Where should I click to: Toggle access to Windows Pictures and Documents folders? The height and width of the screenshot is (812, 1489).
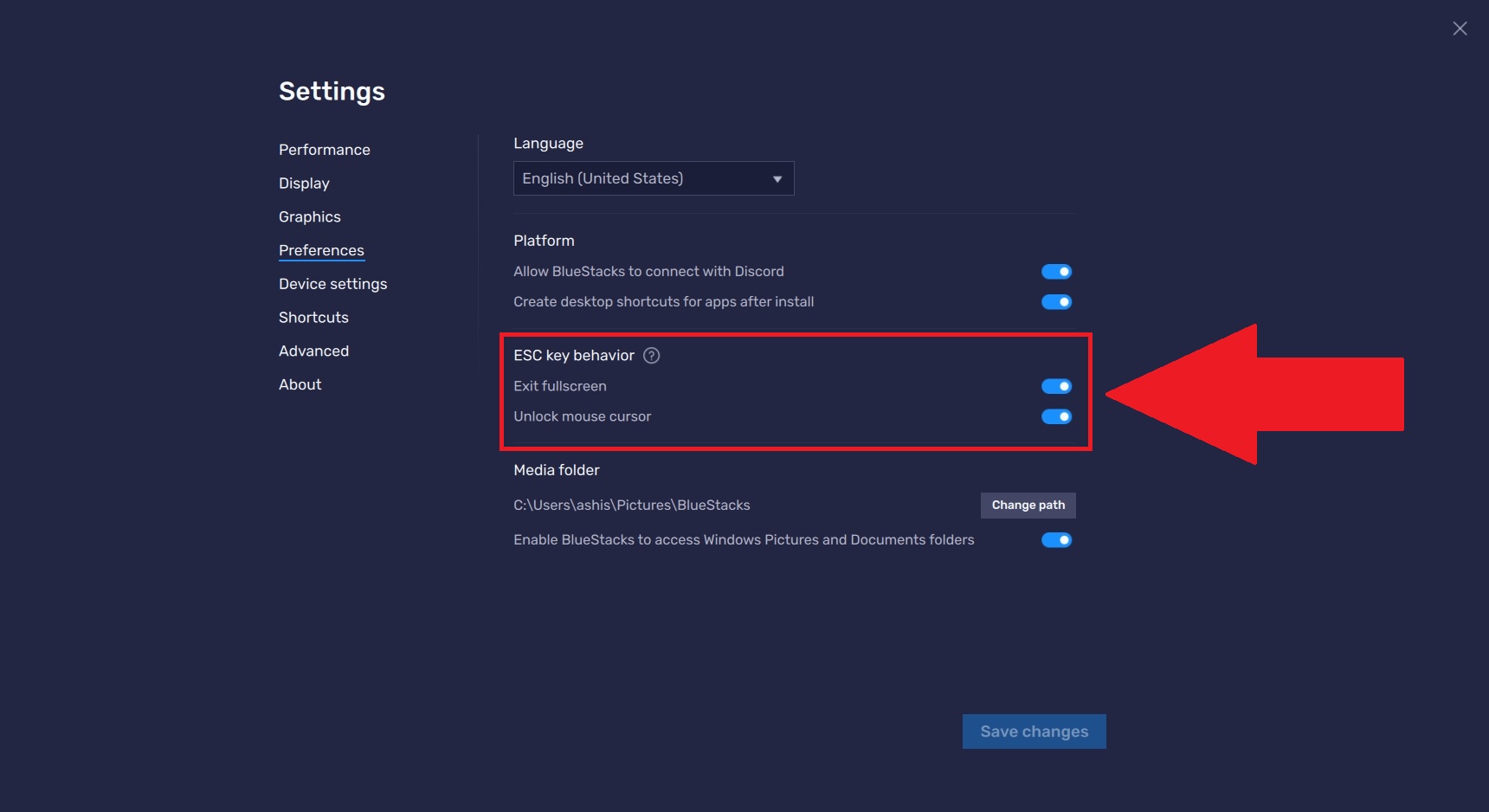[1056, 540]
